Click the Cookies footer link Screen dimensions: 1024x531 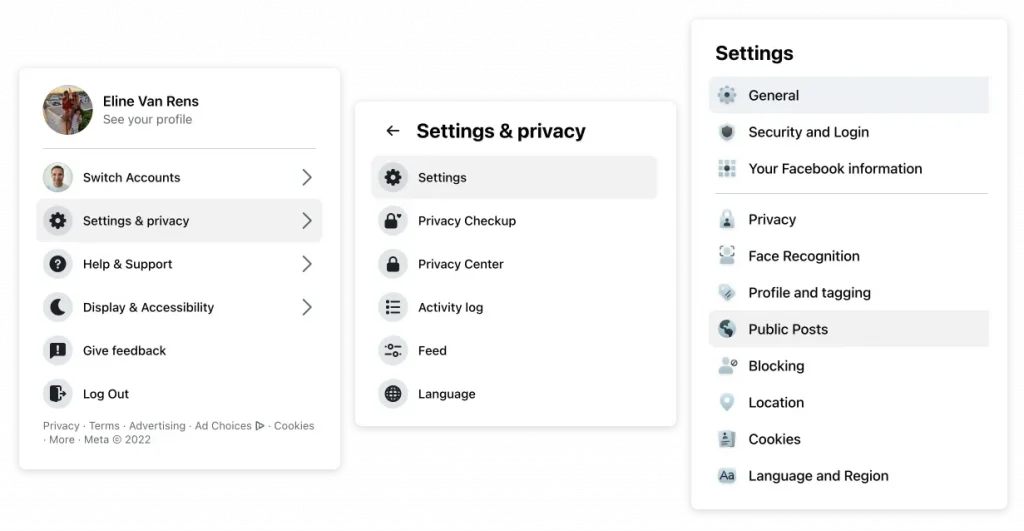pyautogui.click(x=294, y=426)
